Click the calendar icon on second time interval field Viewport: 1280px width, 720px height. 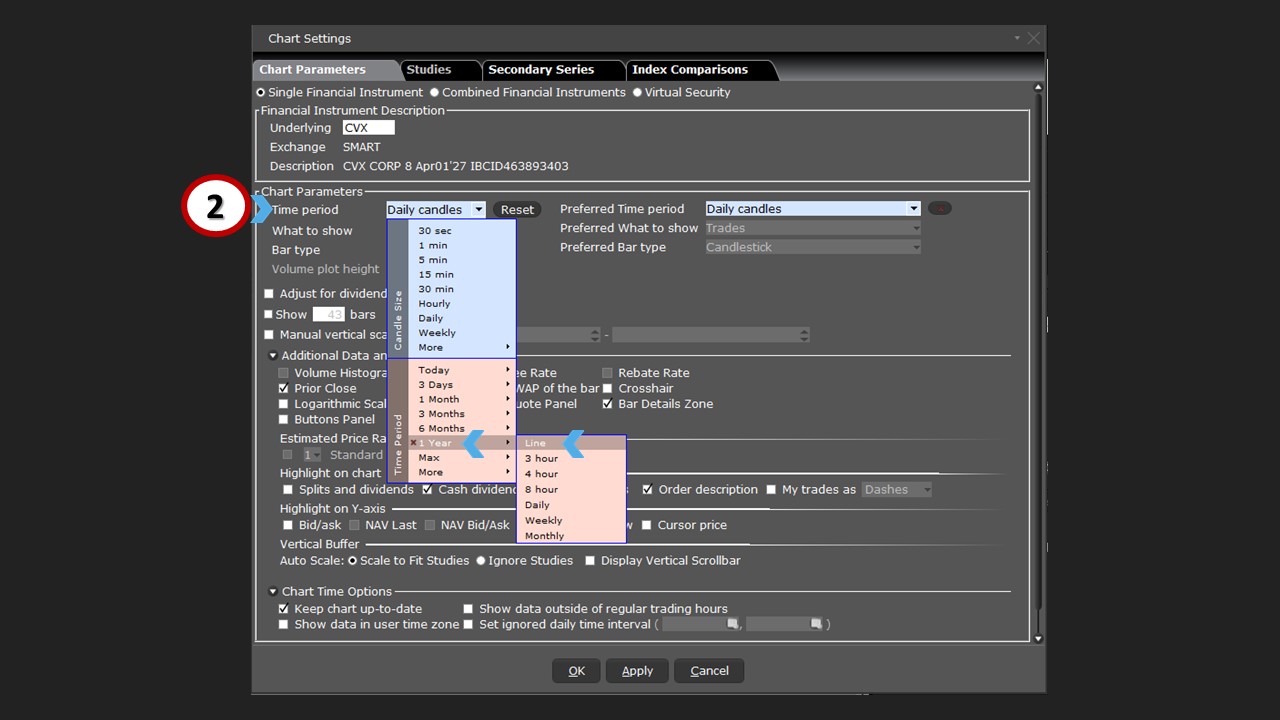[x=816, y=624]
